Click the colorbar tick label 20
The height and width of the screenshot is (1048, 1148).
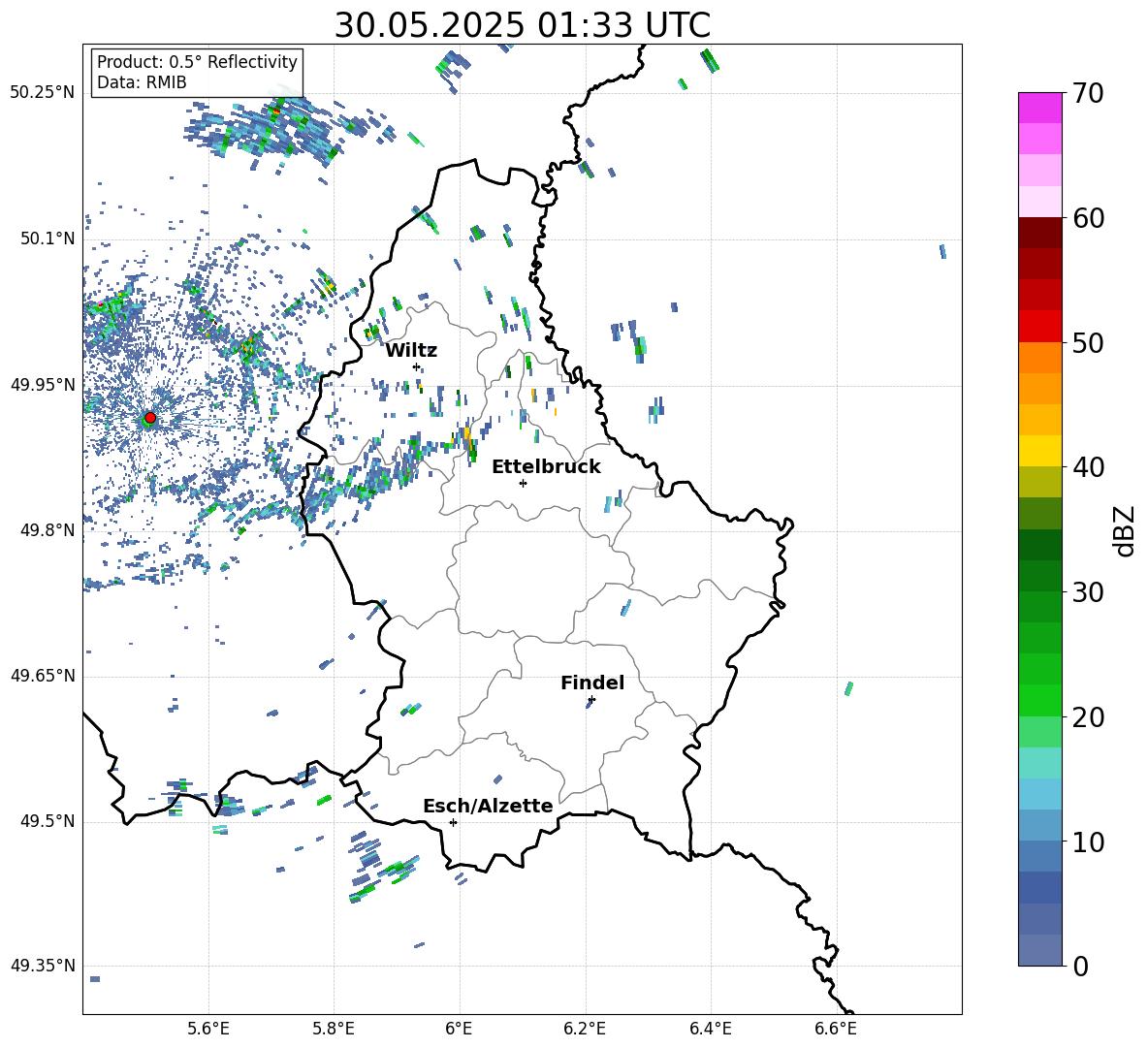1088,716
